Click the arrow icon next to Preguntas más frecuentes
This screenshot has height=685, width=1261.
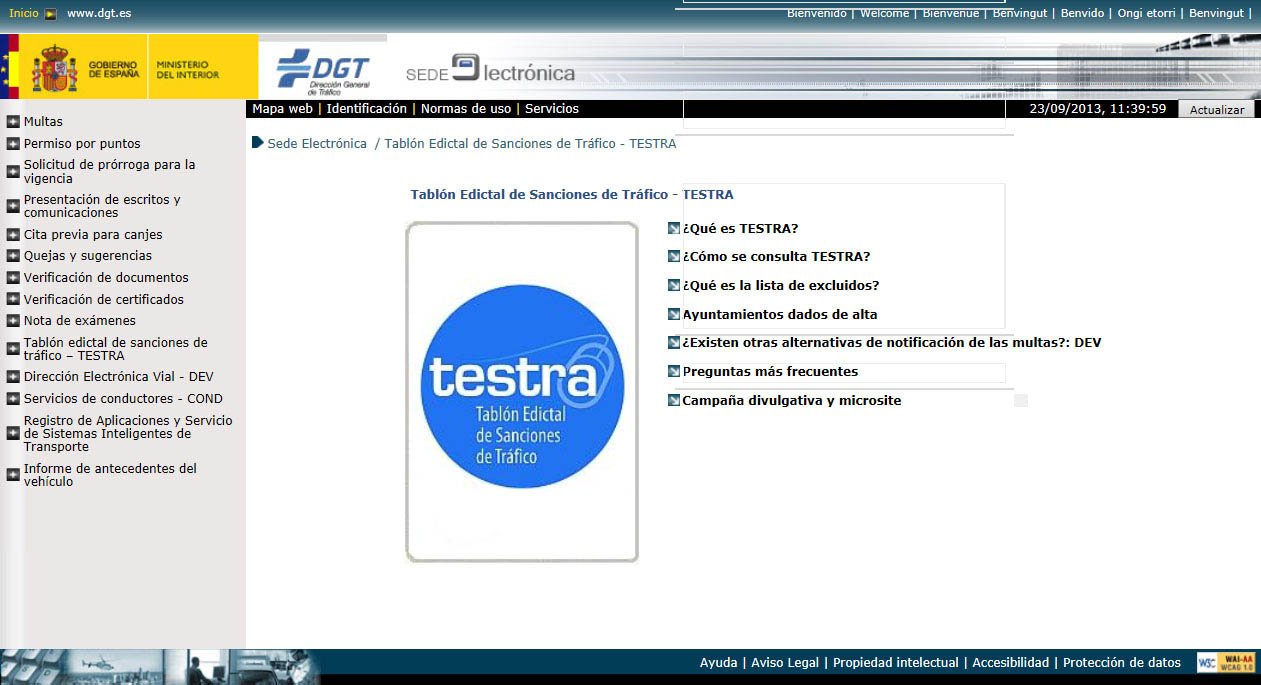(x=674, y=371)
